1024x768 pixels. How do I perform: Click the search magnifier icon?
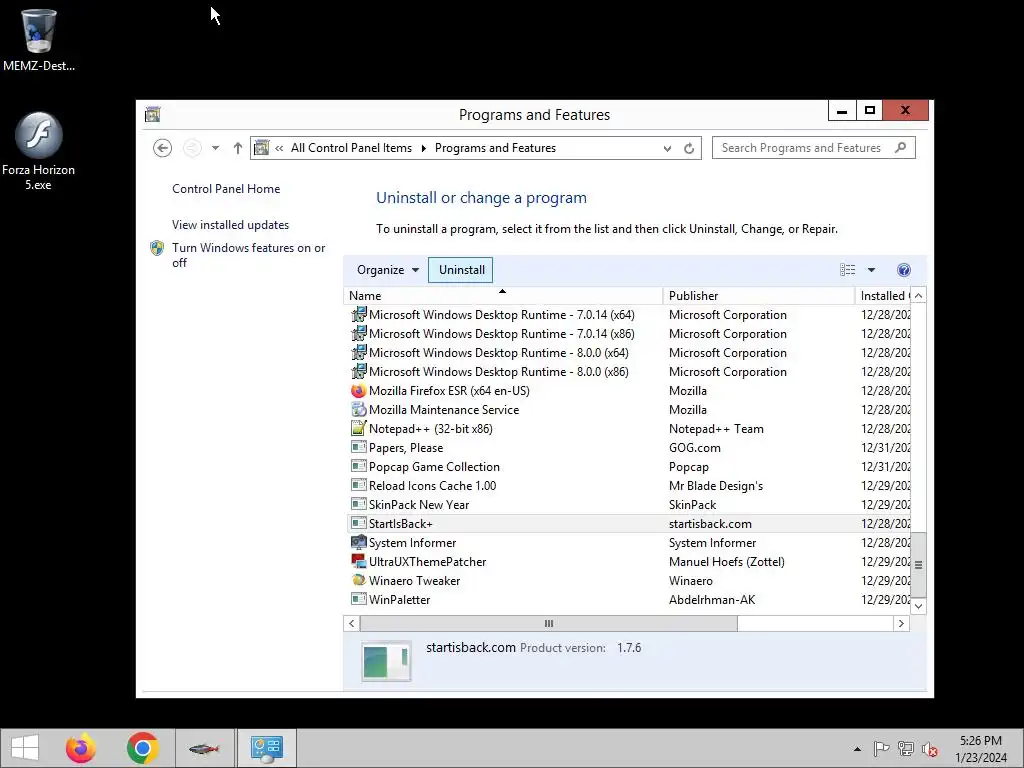coord(901,148)
